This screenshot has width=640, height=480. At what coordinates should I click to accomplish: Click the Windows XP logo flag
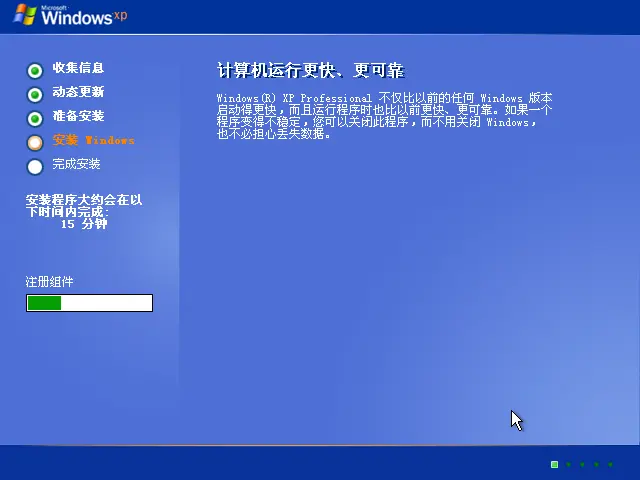[x=25, y=15]
